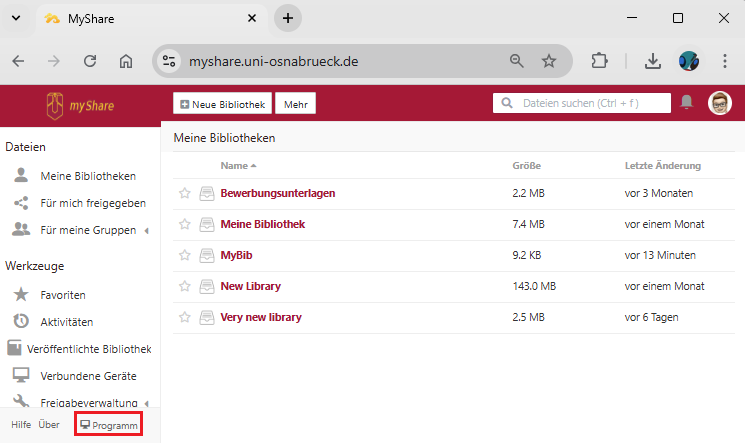Sort libraries by Name column header
Image resolution: width=745 pixels, height=443 pixels.
click(x=234, y=165)
